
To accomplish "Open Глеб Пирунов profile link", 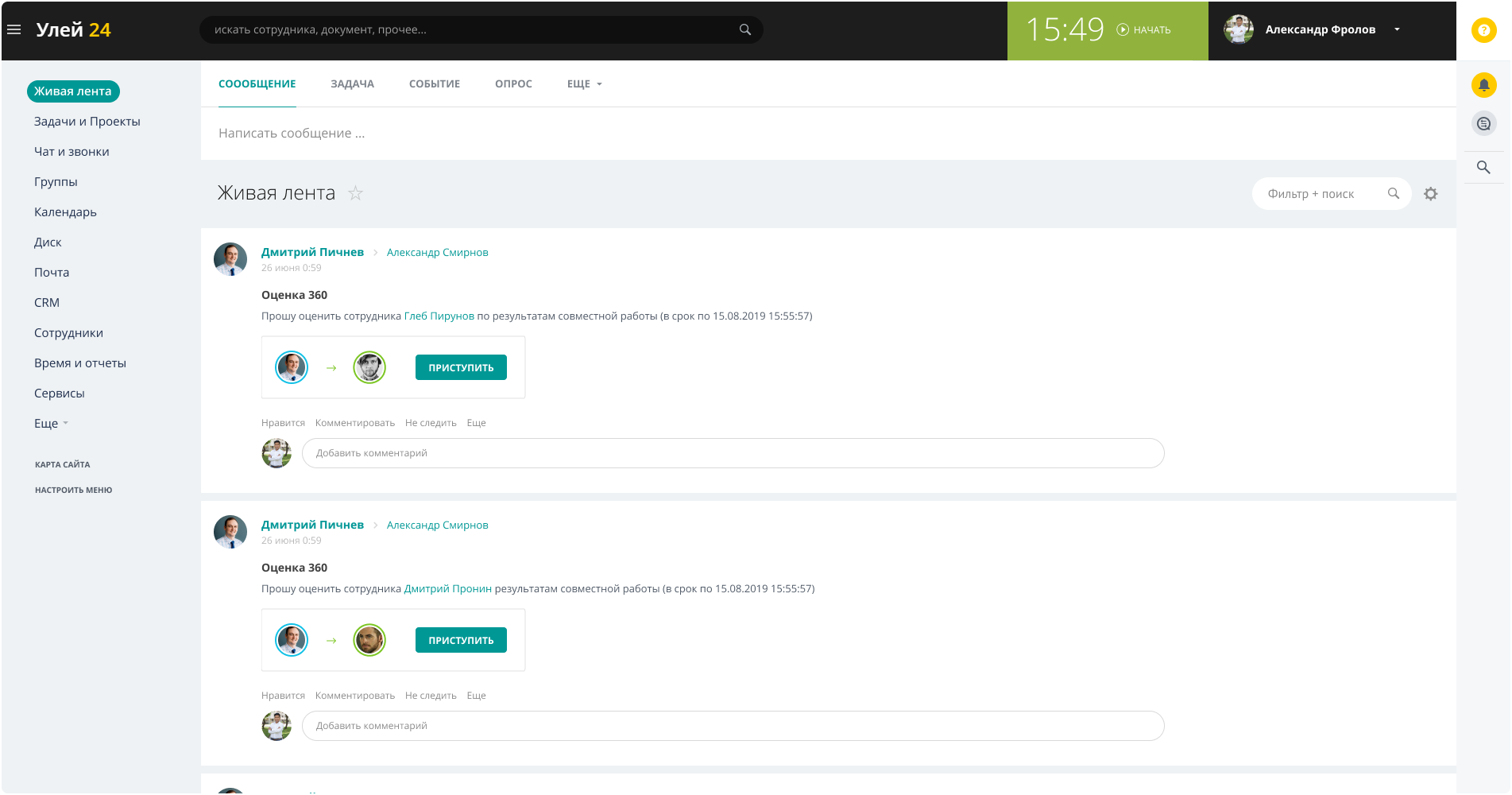I will (x=439, y=316).
